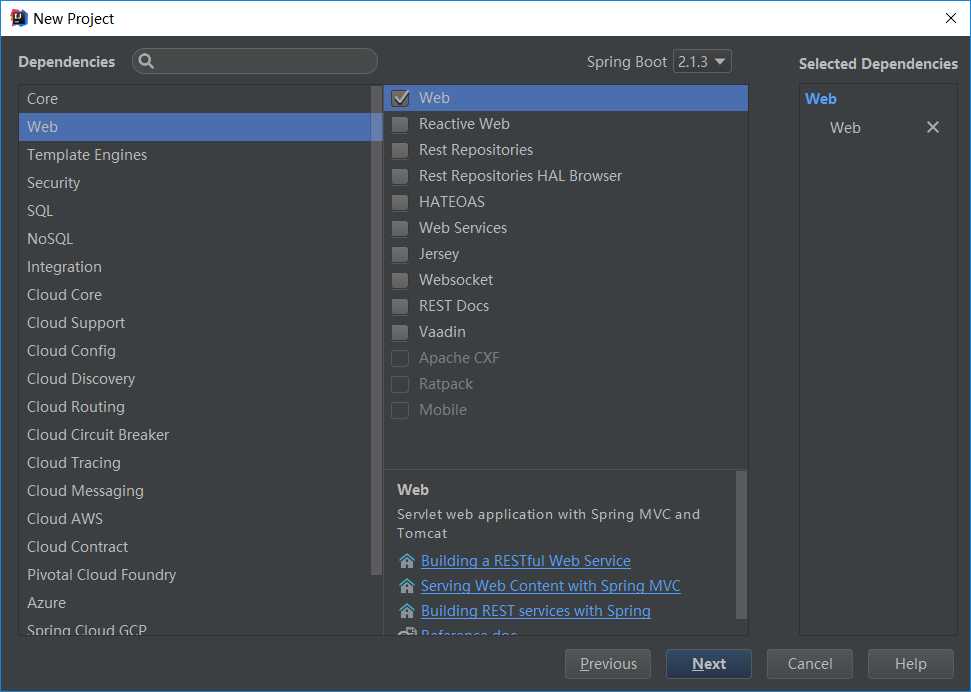This screenshot has height=692, width=971.
Task: Click the Next button
Action: (x=708, y=664)
